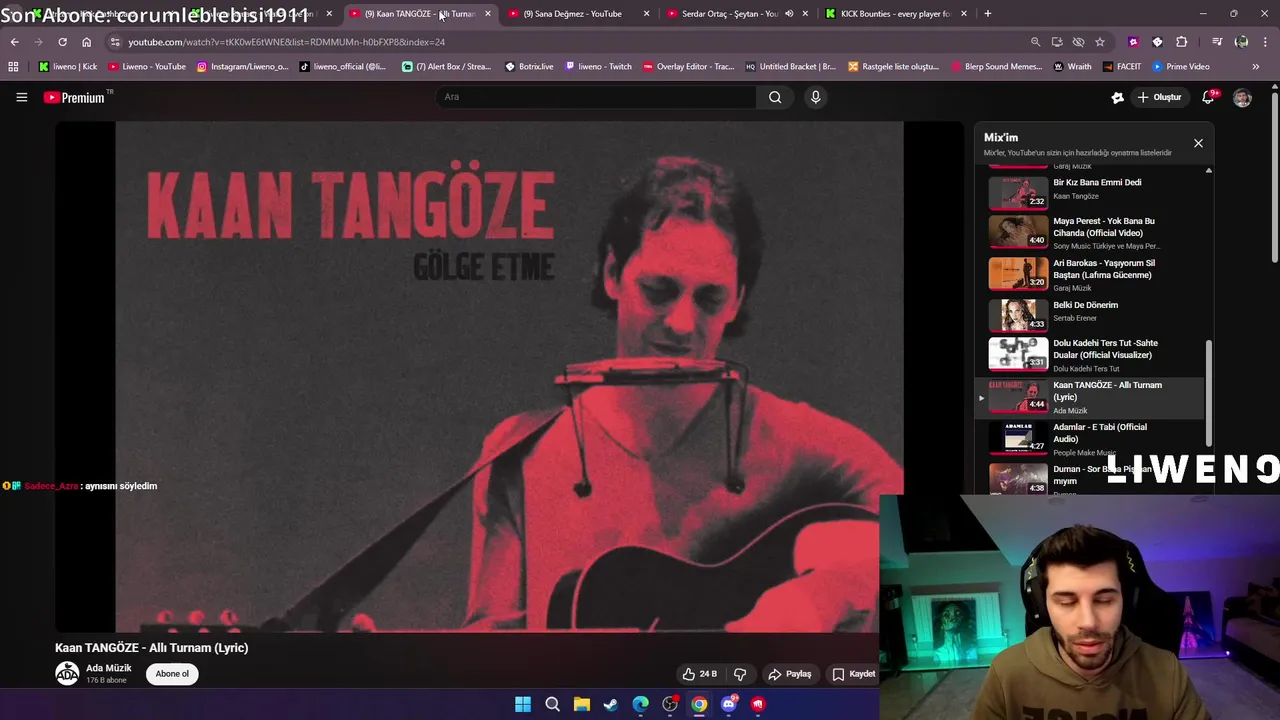This screenshot has height=720, width=1280.
Task: Open Chrome three-dot menu
Action: click(x=1266, y=42)
